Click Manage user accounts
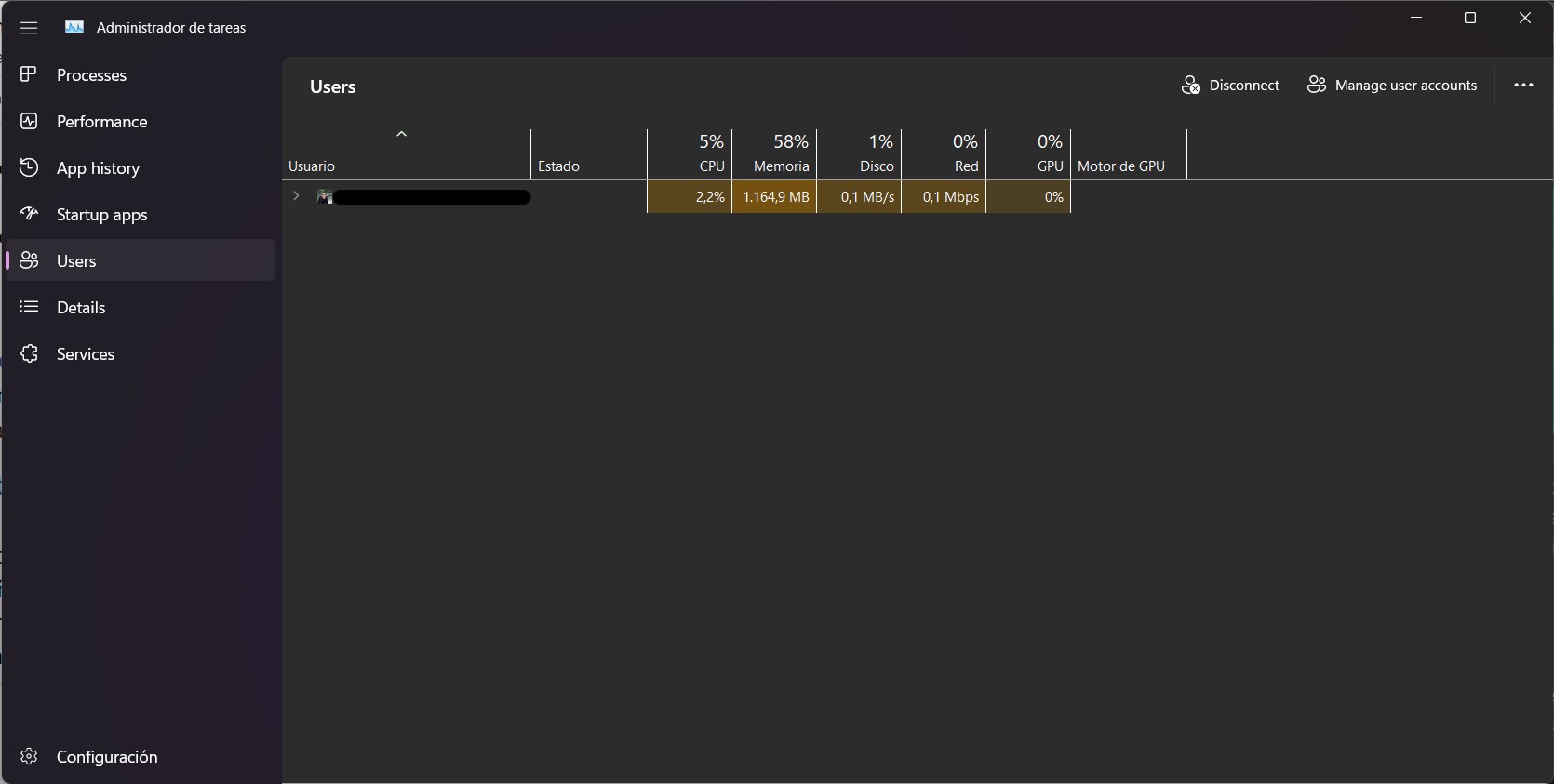1554x784 pixels. pos(1392,86)
